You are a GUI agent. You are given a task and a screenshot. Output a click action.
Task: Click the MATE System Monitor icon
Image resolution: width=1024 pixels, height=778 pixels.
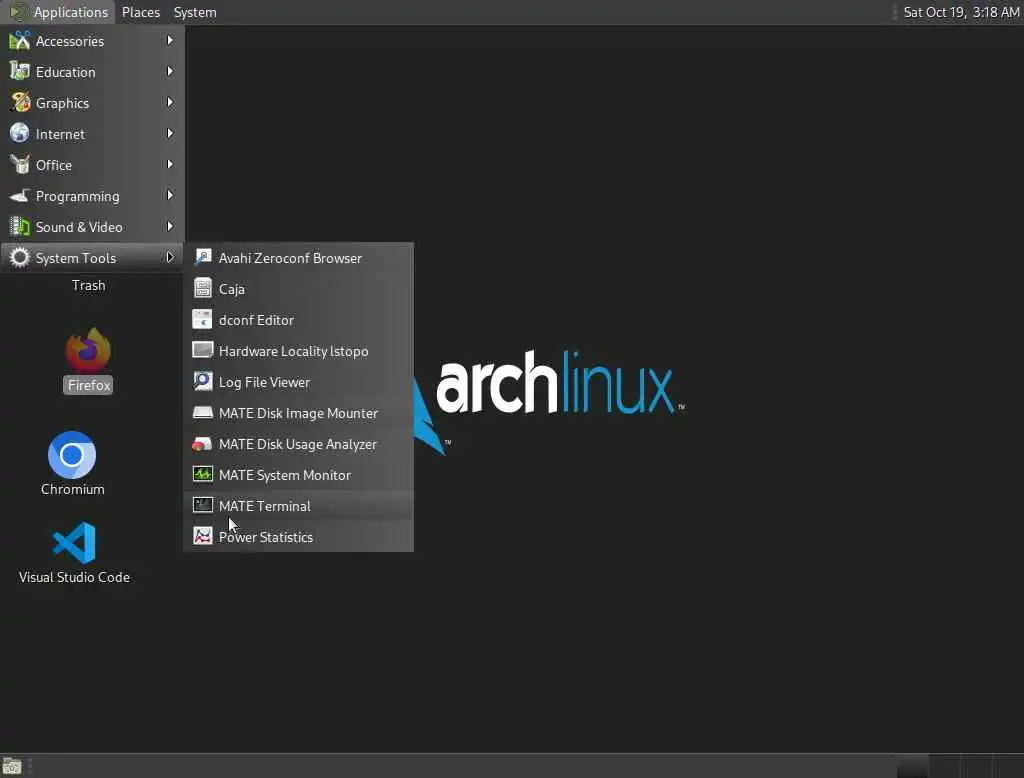[202, 474]
